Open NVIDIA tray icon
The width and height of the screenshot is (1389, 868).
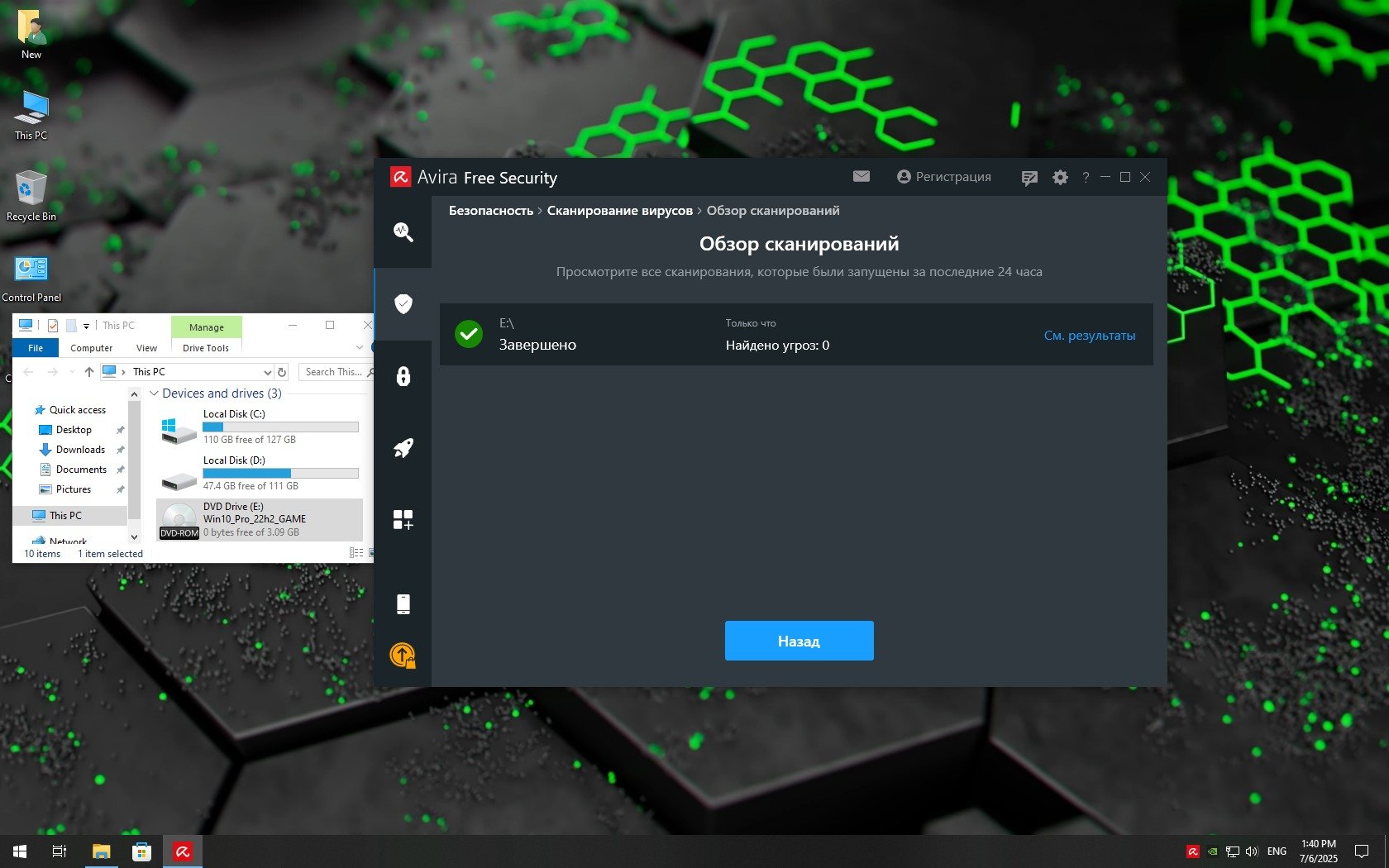tap(1213, 851)
